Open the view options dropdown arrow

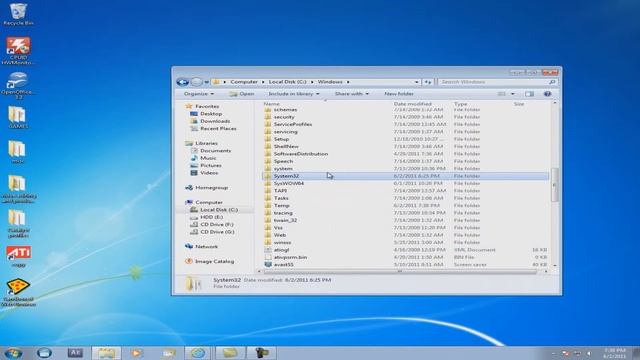(513, 94)
